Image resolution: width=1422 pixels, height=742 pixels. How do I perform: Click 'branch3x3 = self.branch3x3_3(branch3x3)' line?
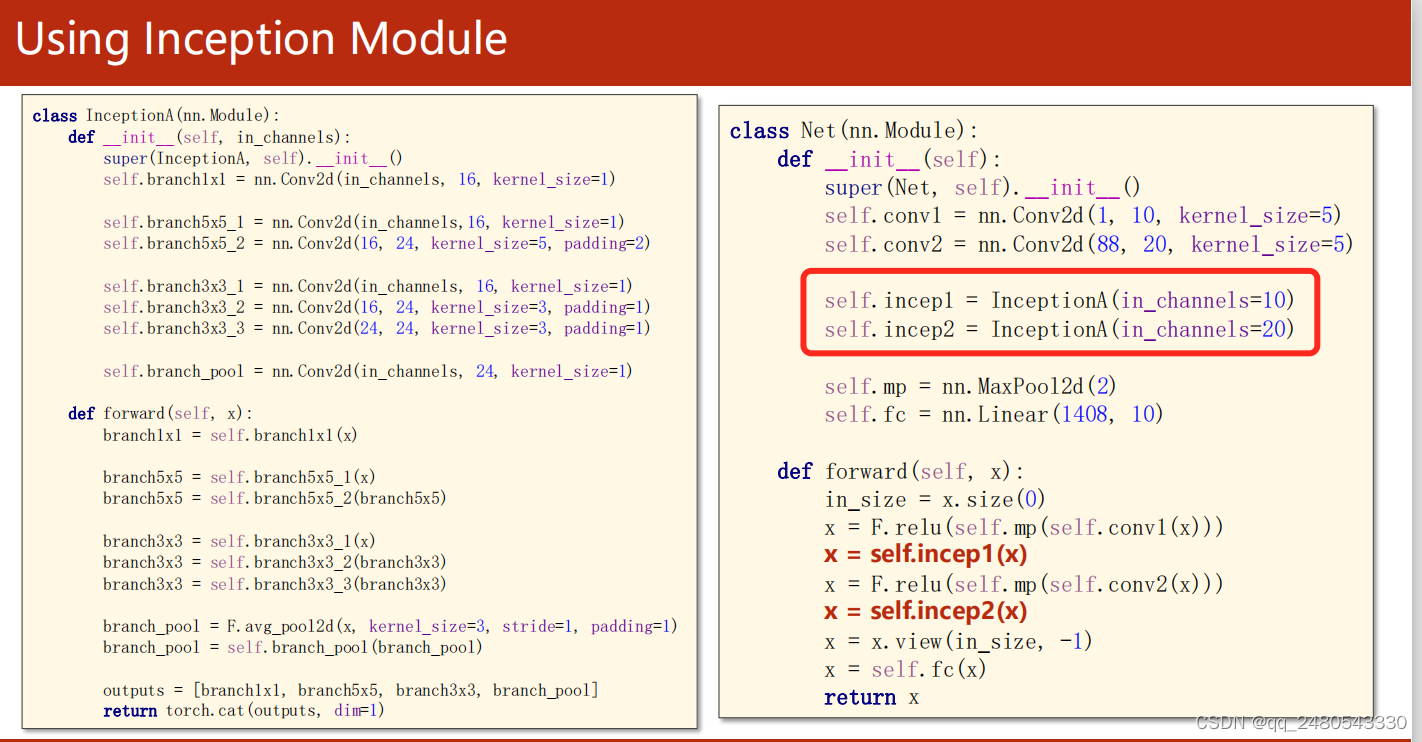point(275,584)
